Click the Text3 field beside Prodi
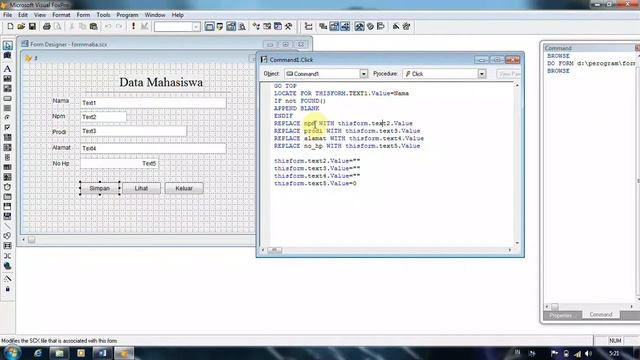Image resolution: width=640 pixels, height=360 pixels. coord(133,131)
